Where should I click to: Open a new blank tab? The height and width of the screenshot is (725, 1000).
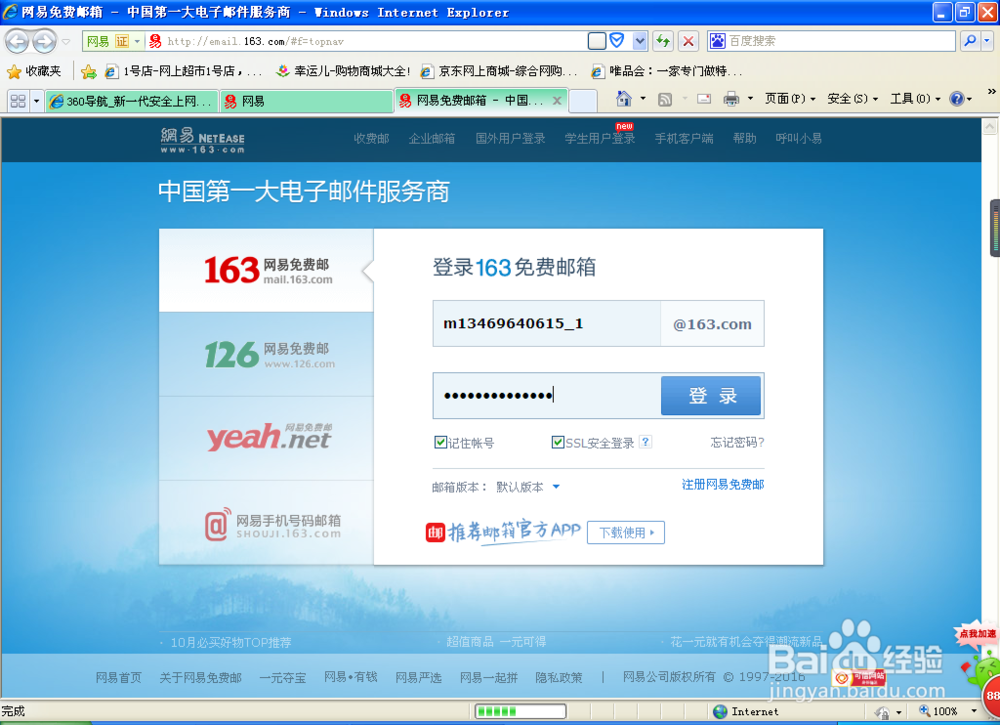[582, 101]
